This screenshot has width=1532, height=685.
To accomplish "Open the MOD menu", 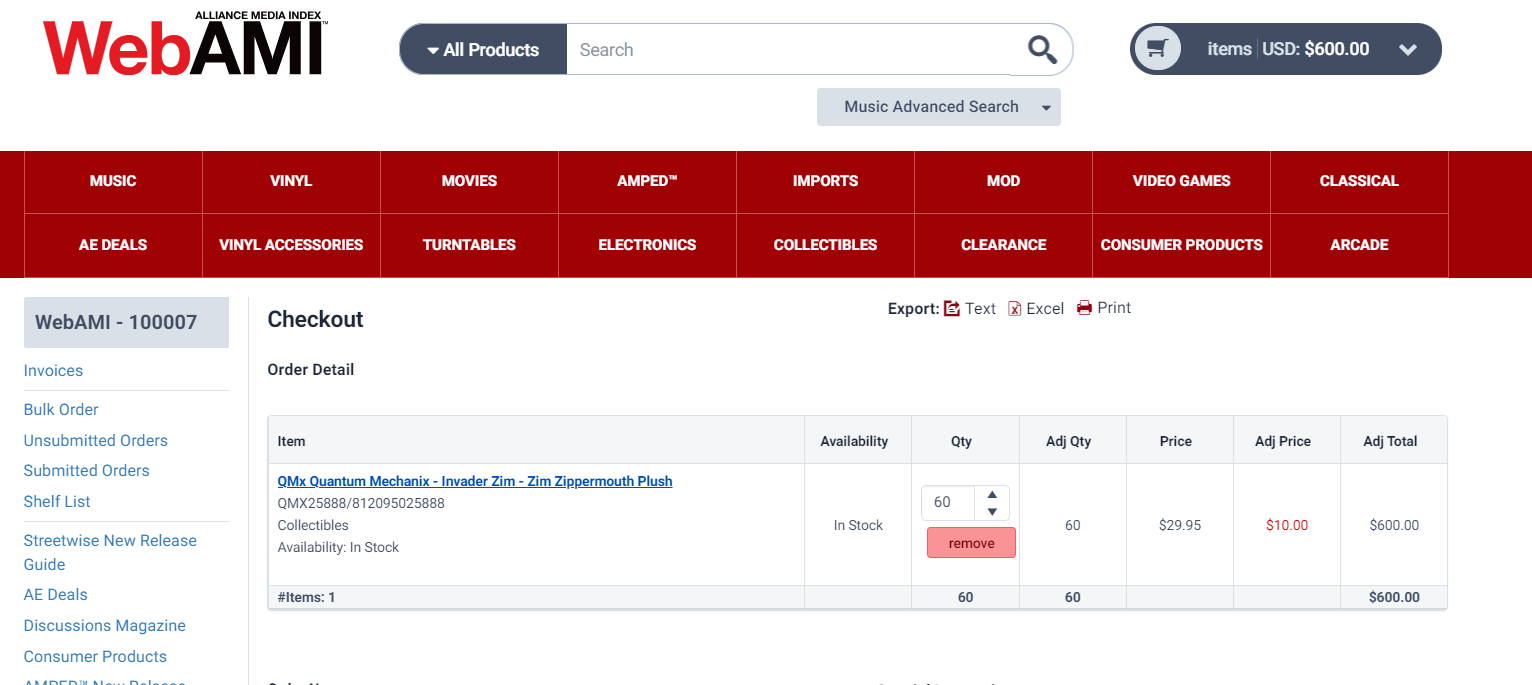I will coord(1003,181).
